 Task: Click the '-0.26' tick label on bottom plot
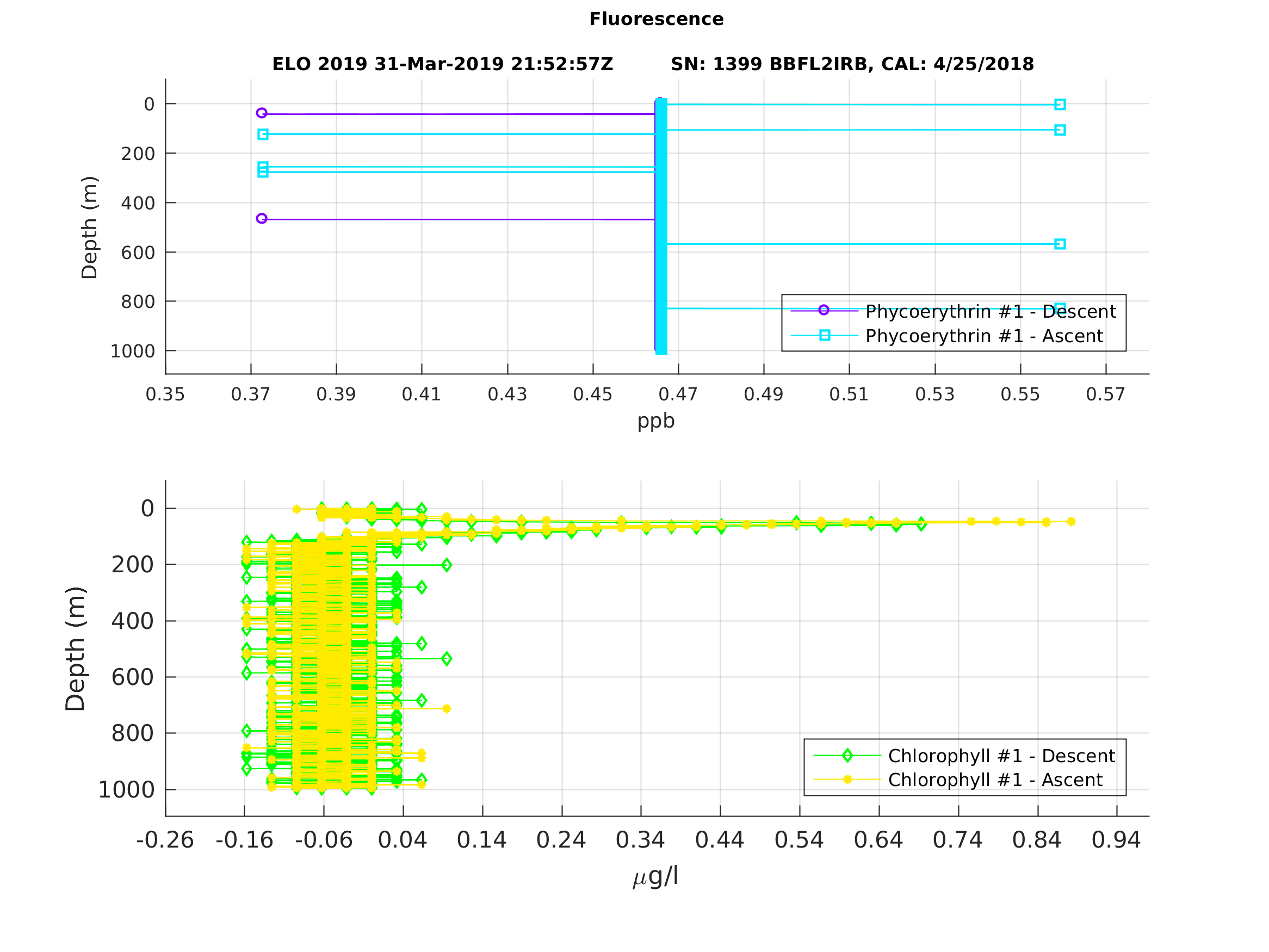pos(165,840)
